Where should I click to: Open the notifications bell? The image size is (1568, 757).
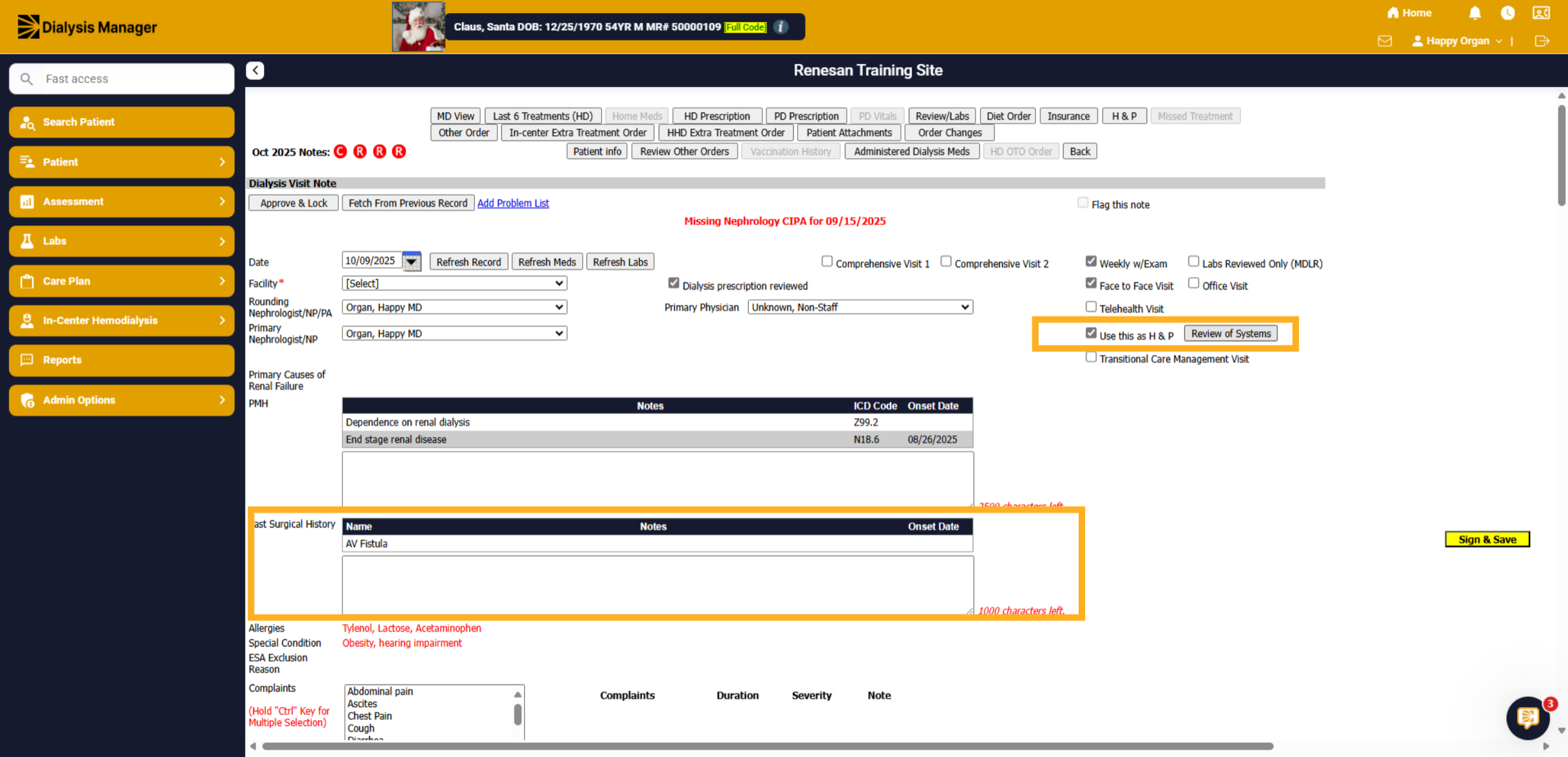(x=1475, y=12)
